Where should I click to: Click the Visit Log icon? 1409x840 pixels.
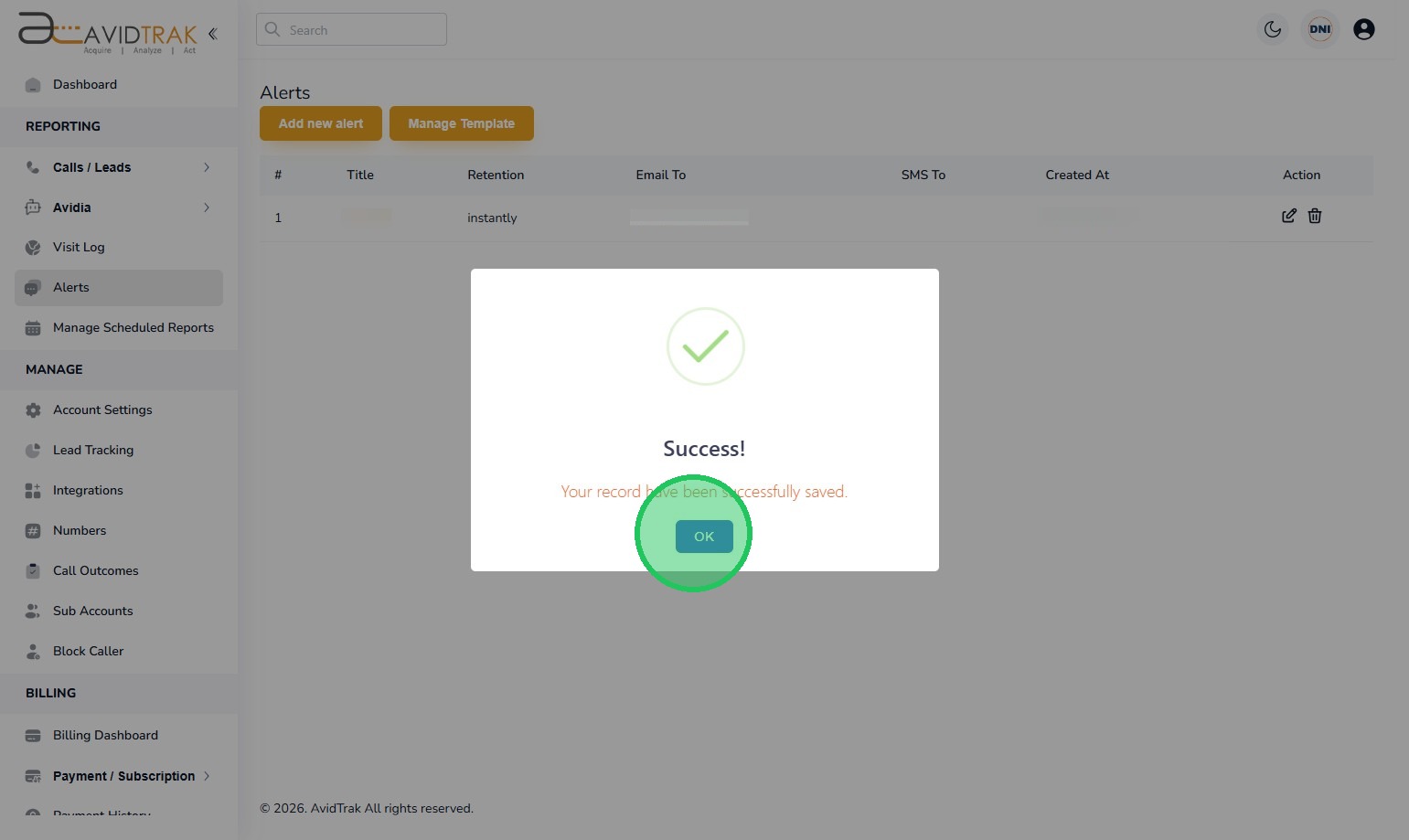click(33, 248)
